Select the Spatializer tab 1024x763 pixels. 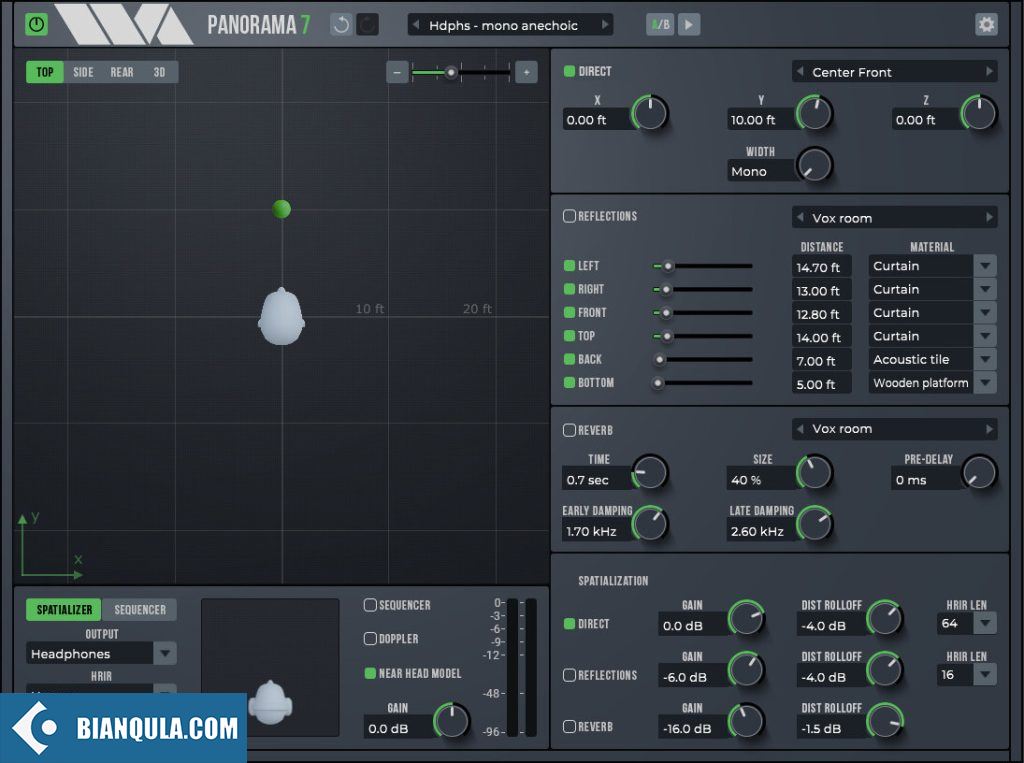[x=64, y=609]
